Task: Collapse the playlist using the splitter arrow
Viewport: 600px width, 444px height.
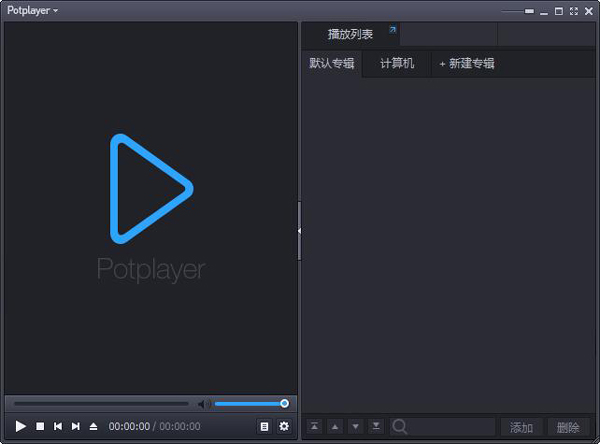Action: click(299, 231)
